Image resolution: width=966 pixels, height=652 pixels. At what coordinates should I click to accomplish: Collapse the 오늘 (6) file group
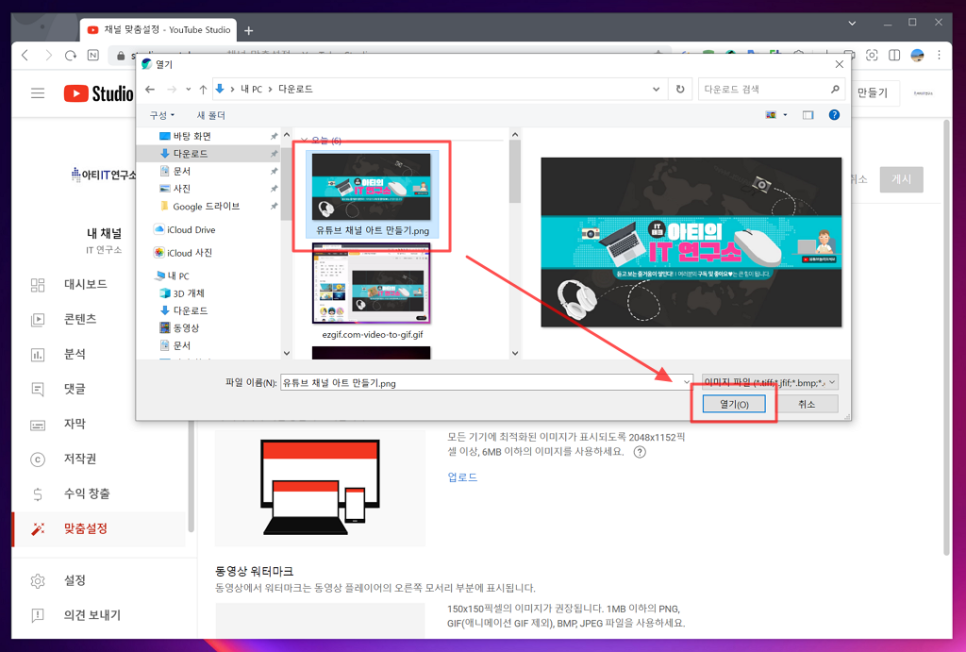(304, 141)
